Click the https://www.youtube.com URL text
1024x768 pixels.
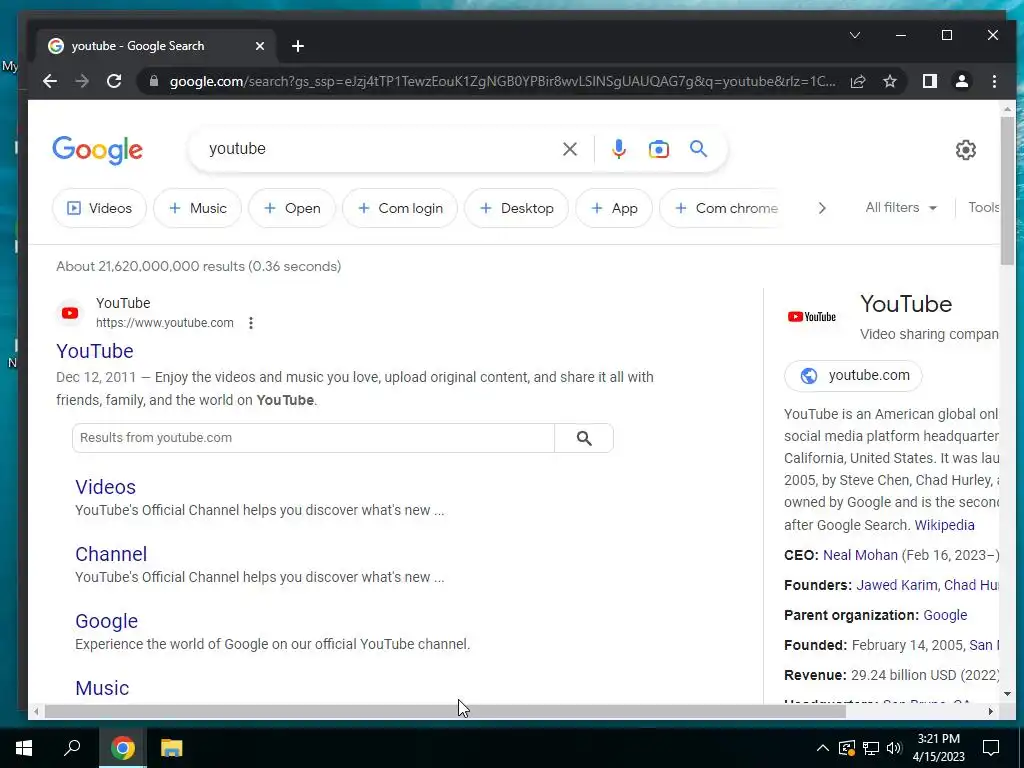[165, 323]
